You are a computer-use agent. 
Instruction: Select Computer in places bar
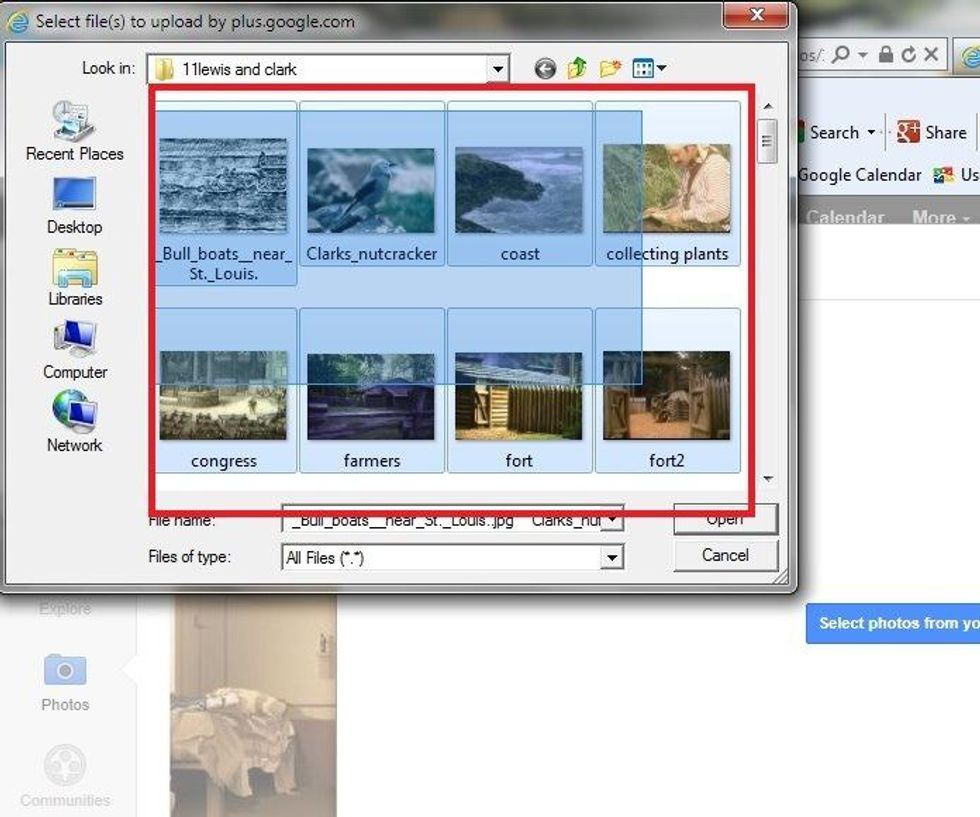(74, 350)
